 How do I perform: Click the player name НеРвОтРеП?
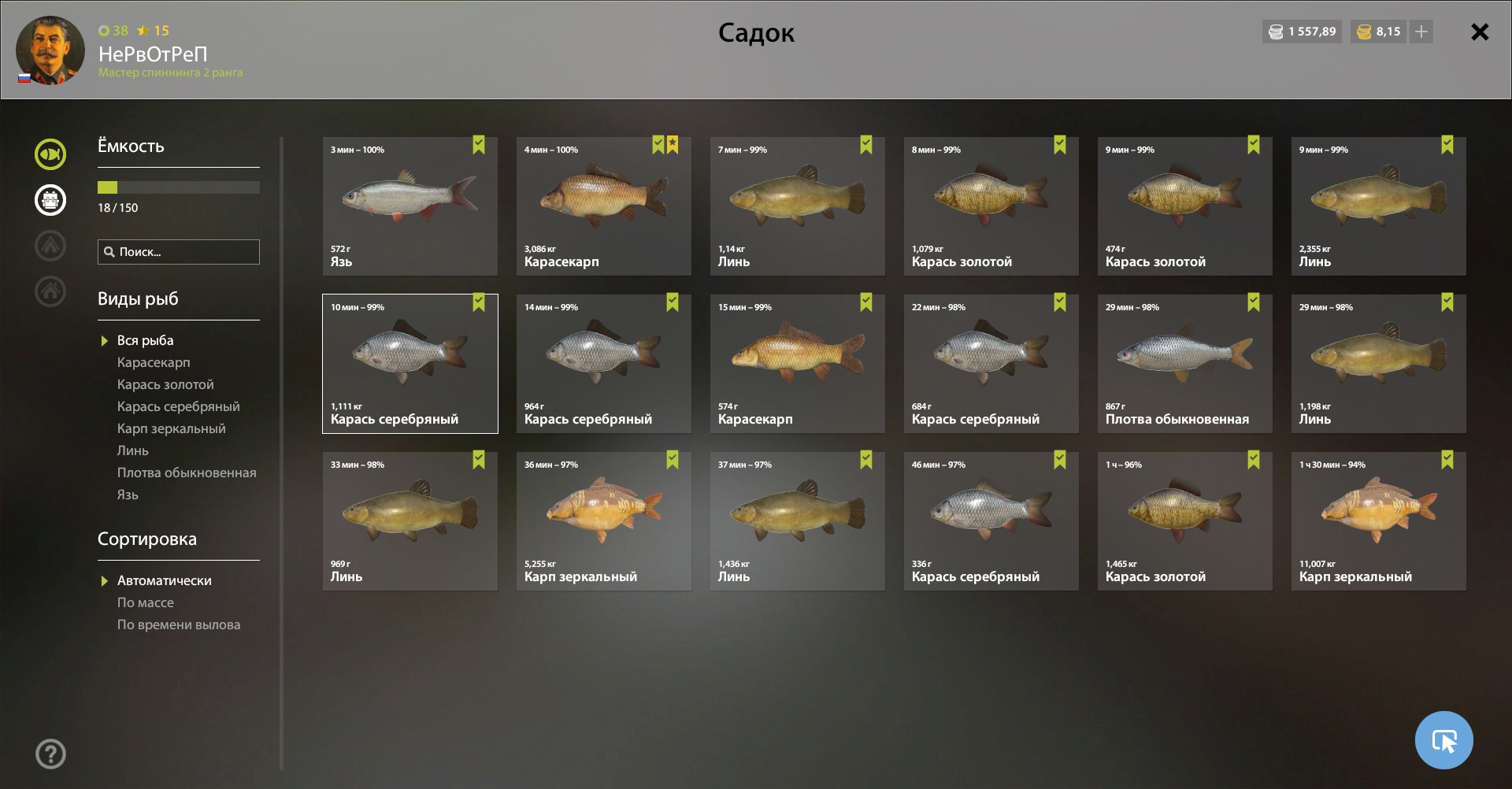click(x=153, y=54)
